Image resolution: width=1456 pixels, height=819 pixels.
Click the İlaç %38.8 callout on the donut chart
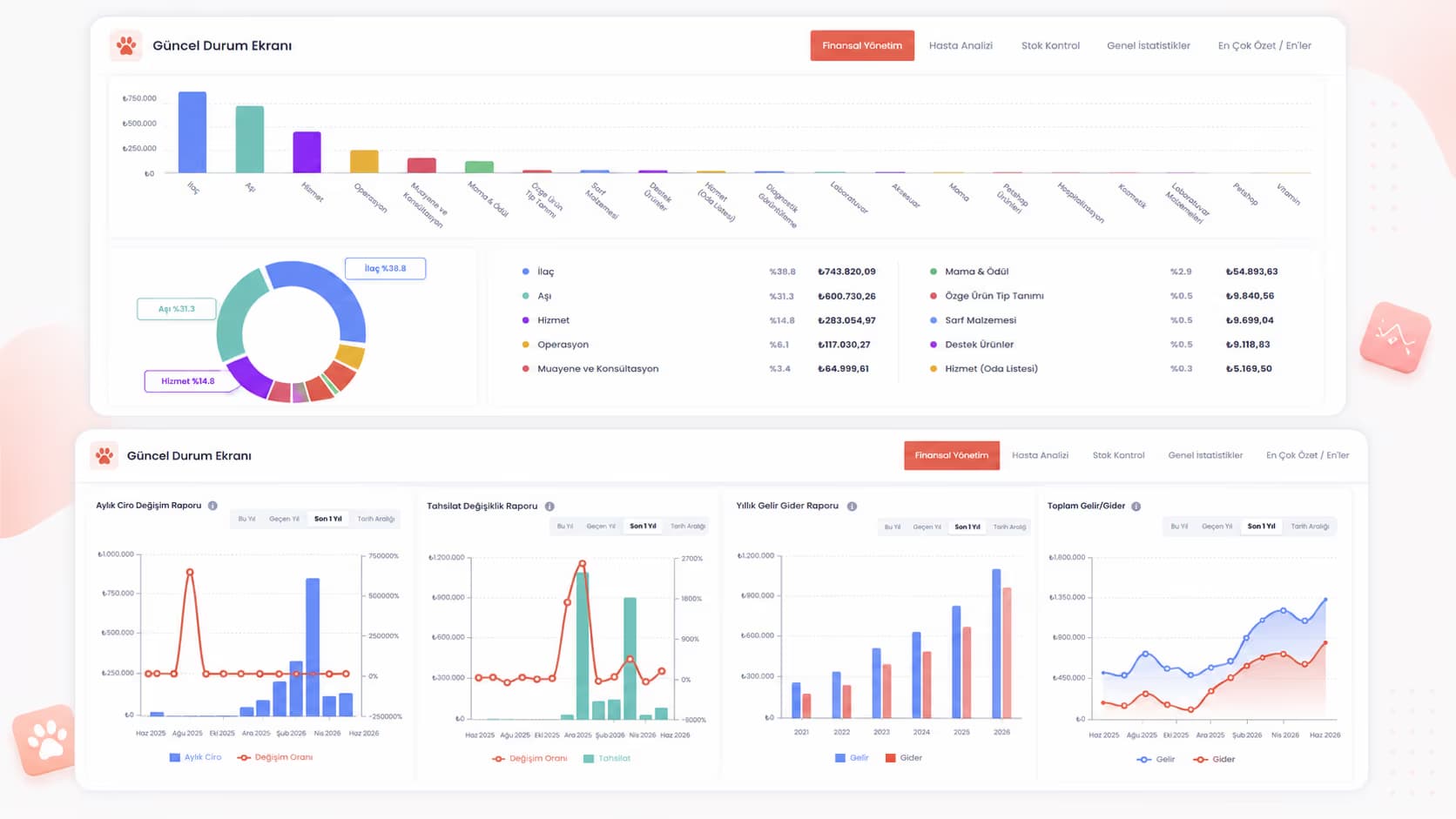pos(385,268)
